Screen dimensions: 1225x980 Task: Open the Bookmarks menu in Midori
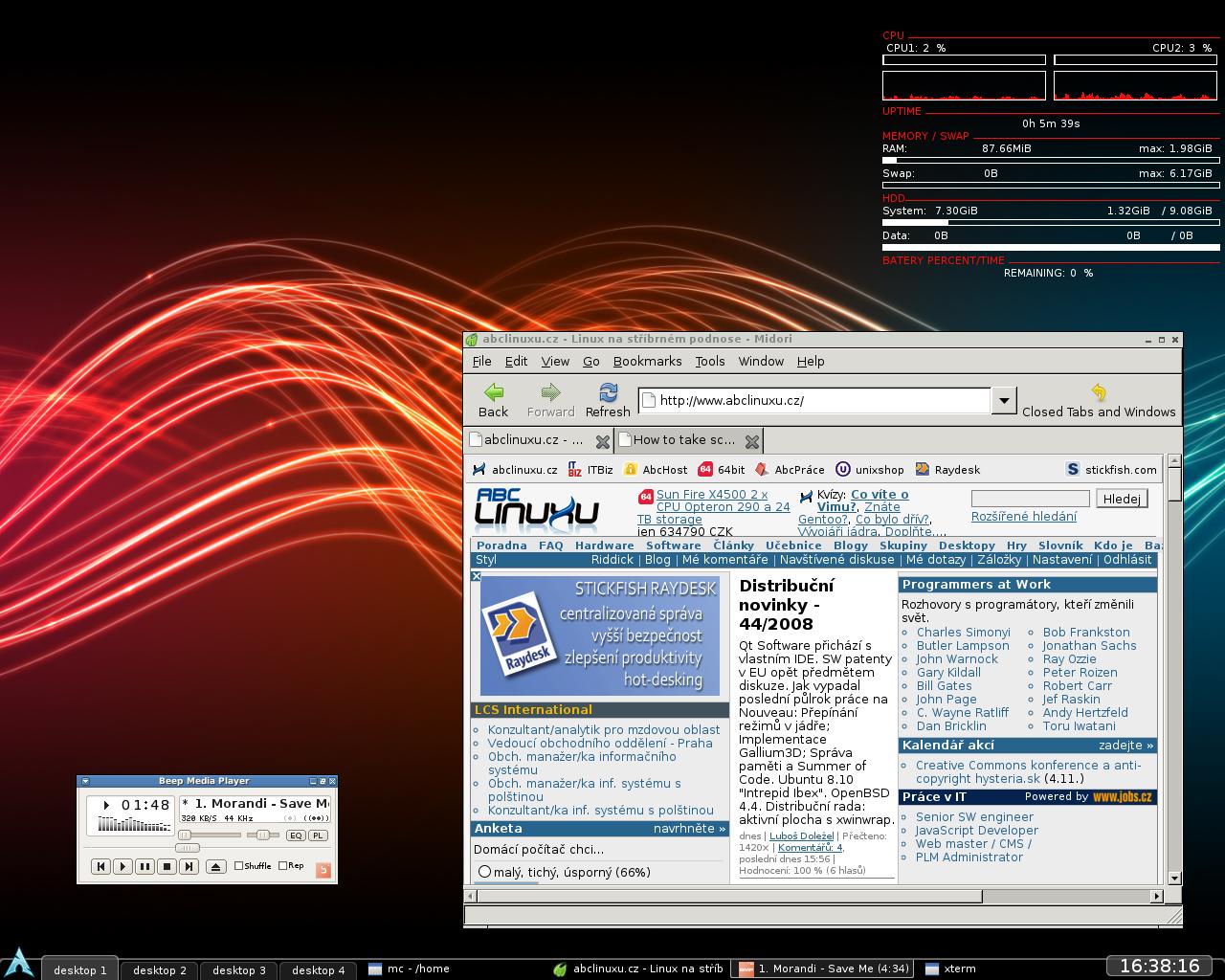[x=648, y=361]
